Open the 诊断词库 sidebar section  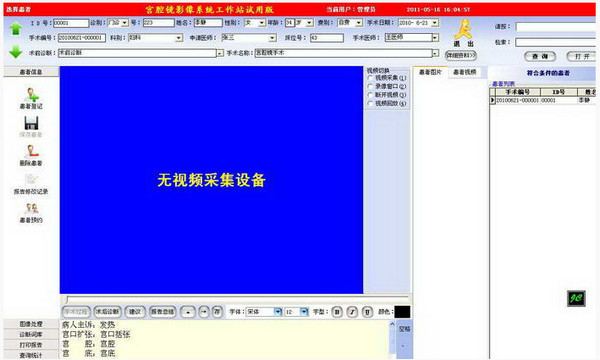pos(31,334)
